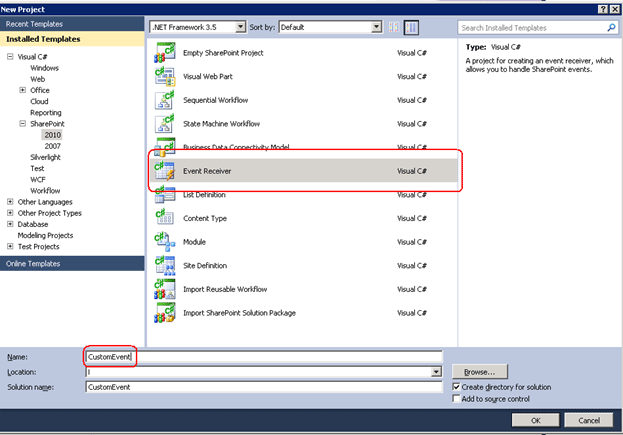Select the Test category under Visual C#
This screenshot has height=435, width=623.
point(37,168)
